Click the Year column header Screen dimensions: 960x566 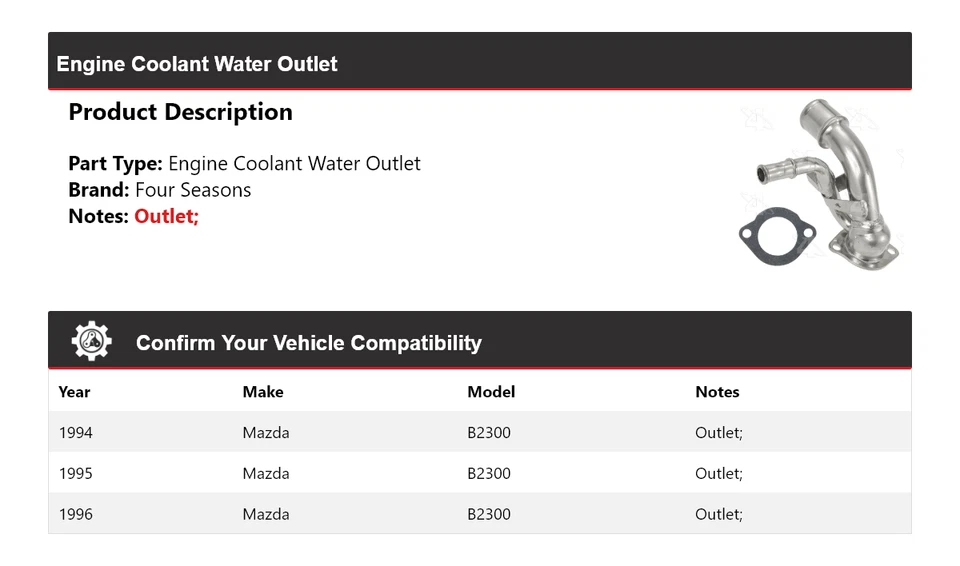point(74,392)
